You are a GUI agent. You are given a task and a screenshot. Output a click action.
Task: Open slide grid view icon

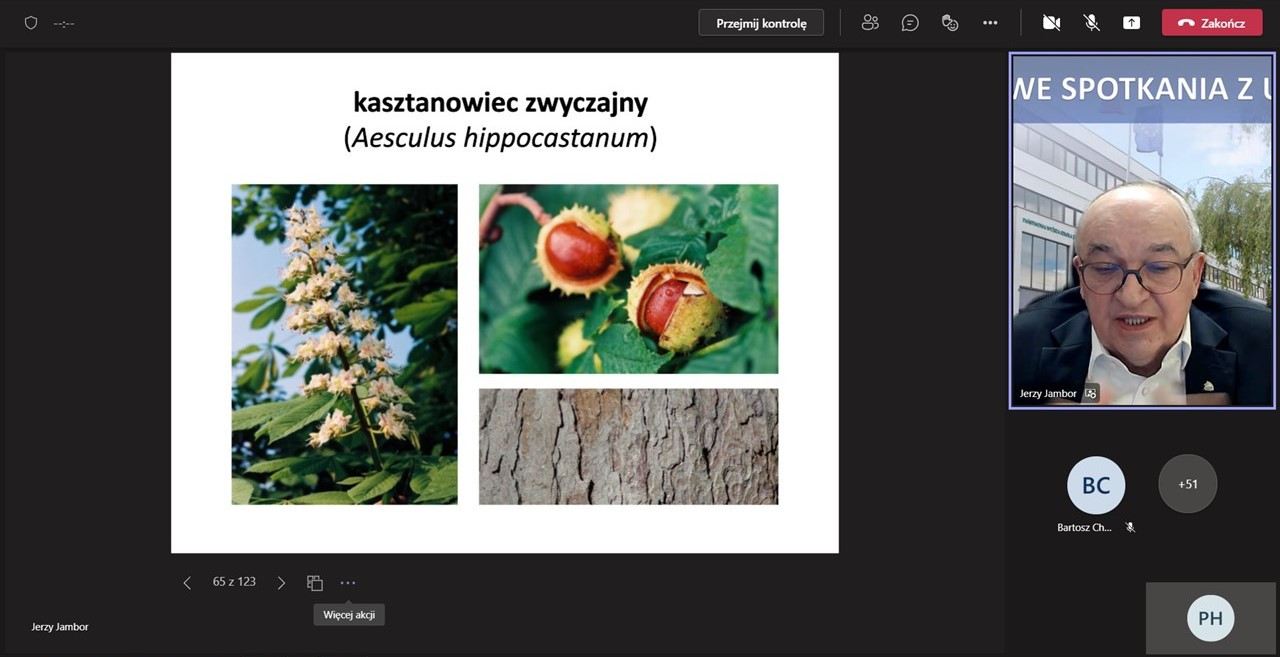[x=315, y=583]
